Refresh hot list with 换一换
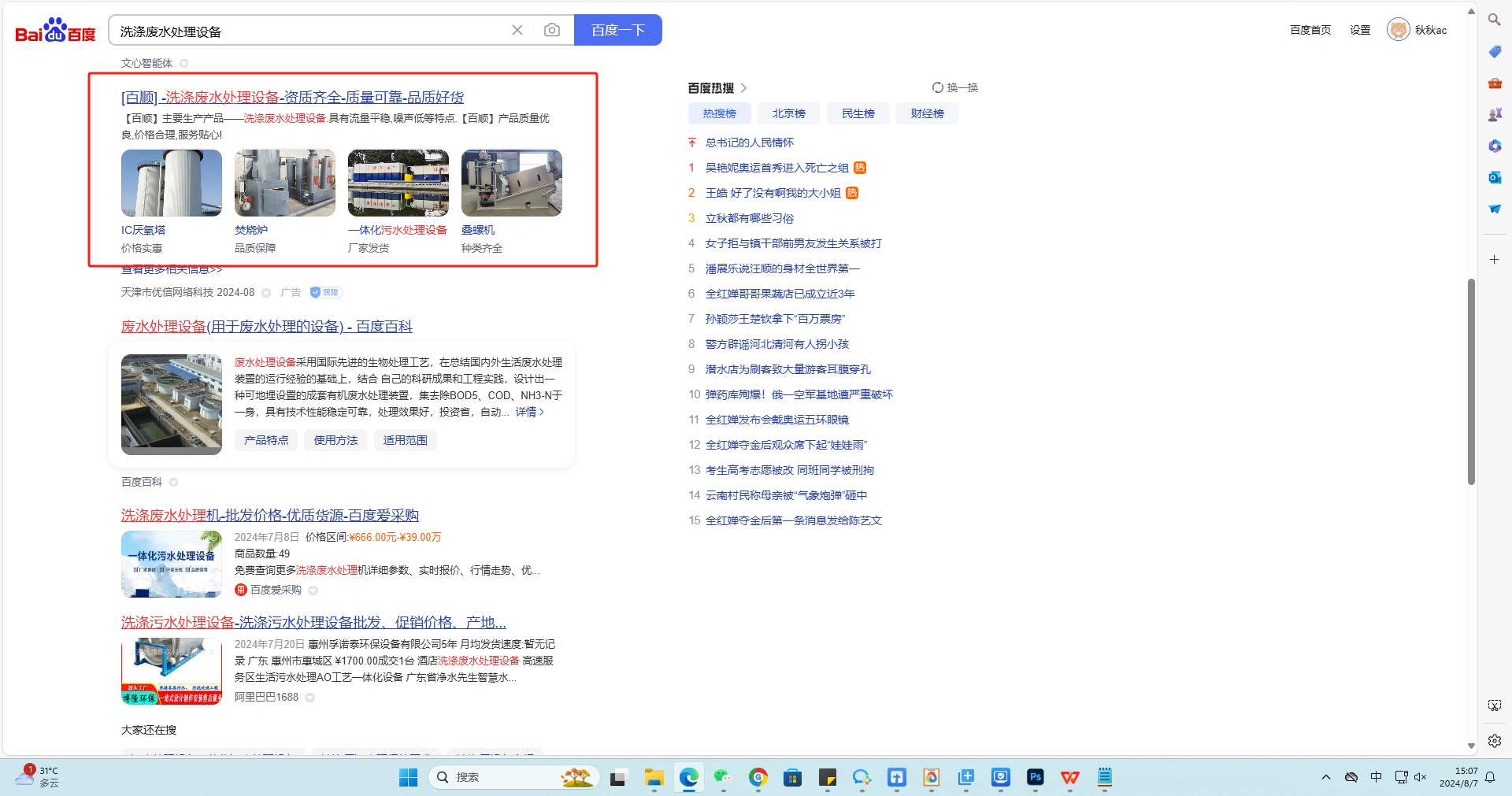 point(954,87)
